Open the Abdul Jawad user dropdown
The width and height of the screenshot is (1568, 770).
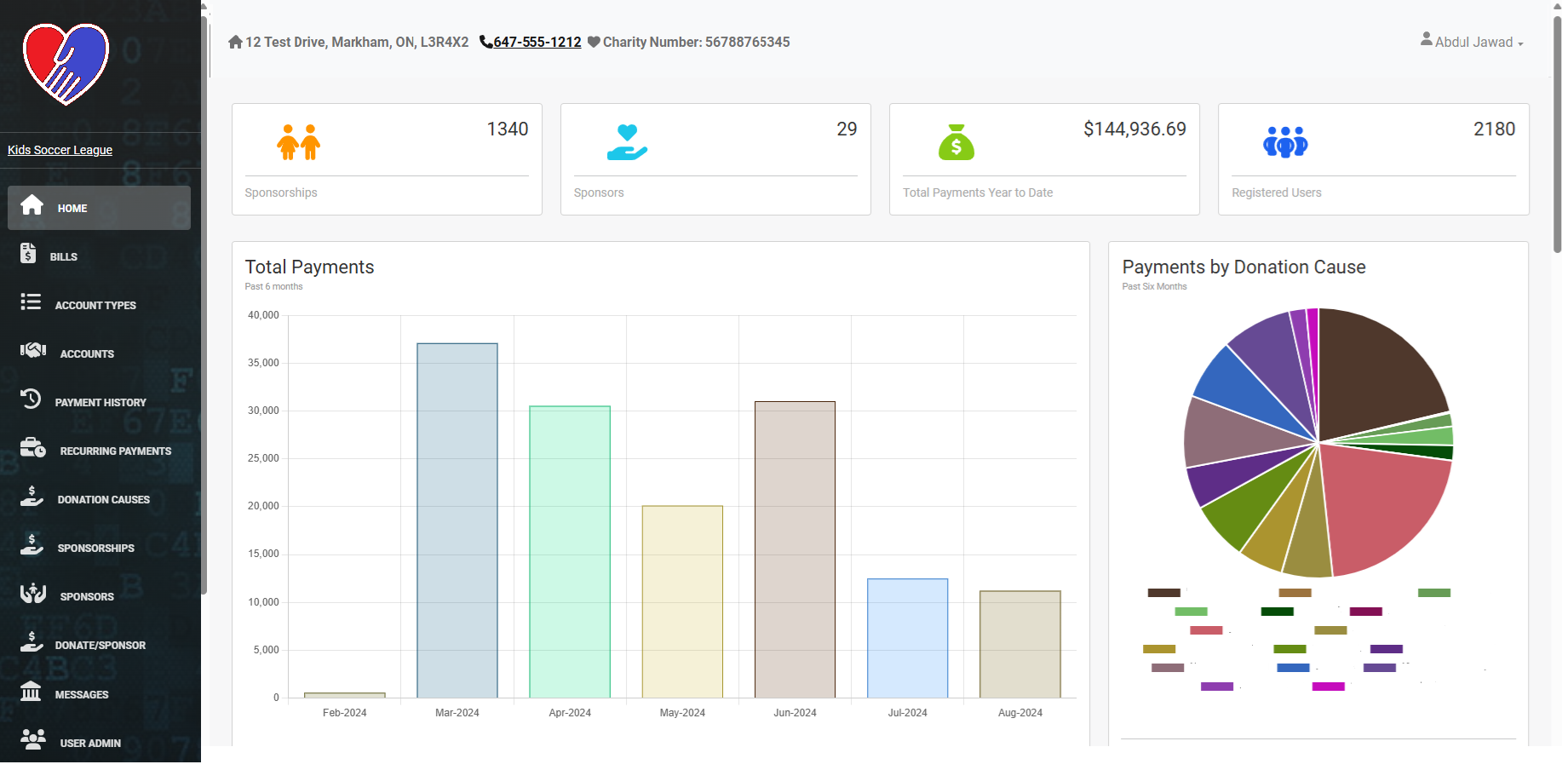click(1472, 42)
